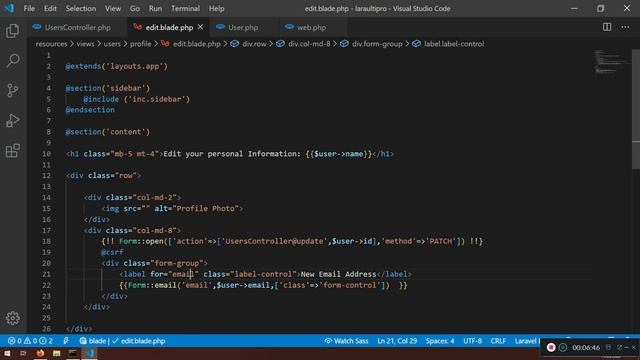Open the errors and warnings status bar counter
The height and width of the screenshot is (360, 640).
click(30, 341)
